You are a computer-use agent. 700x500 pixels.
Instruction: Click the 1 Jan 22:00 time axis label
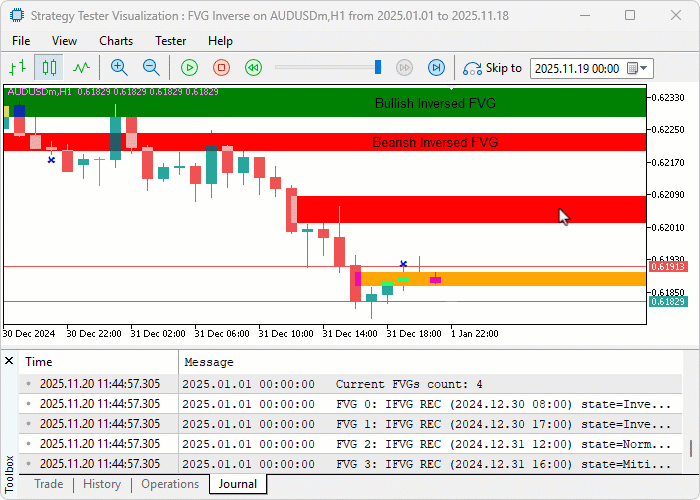point(475,333)
